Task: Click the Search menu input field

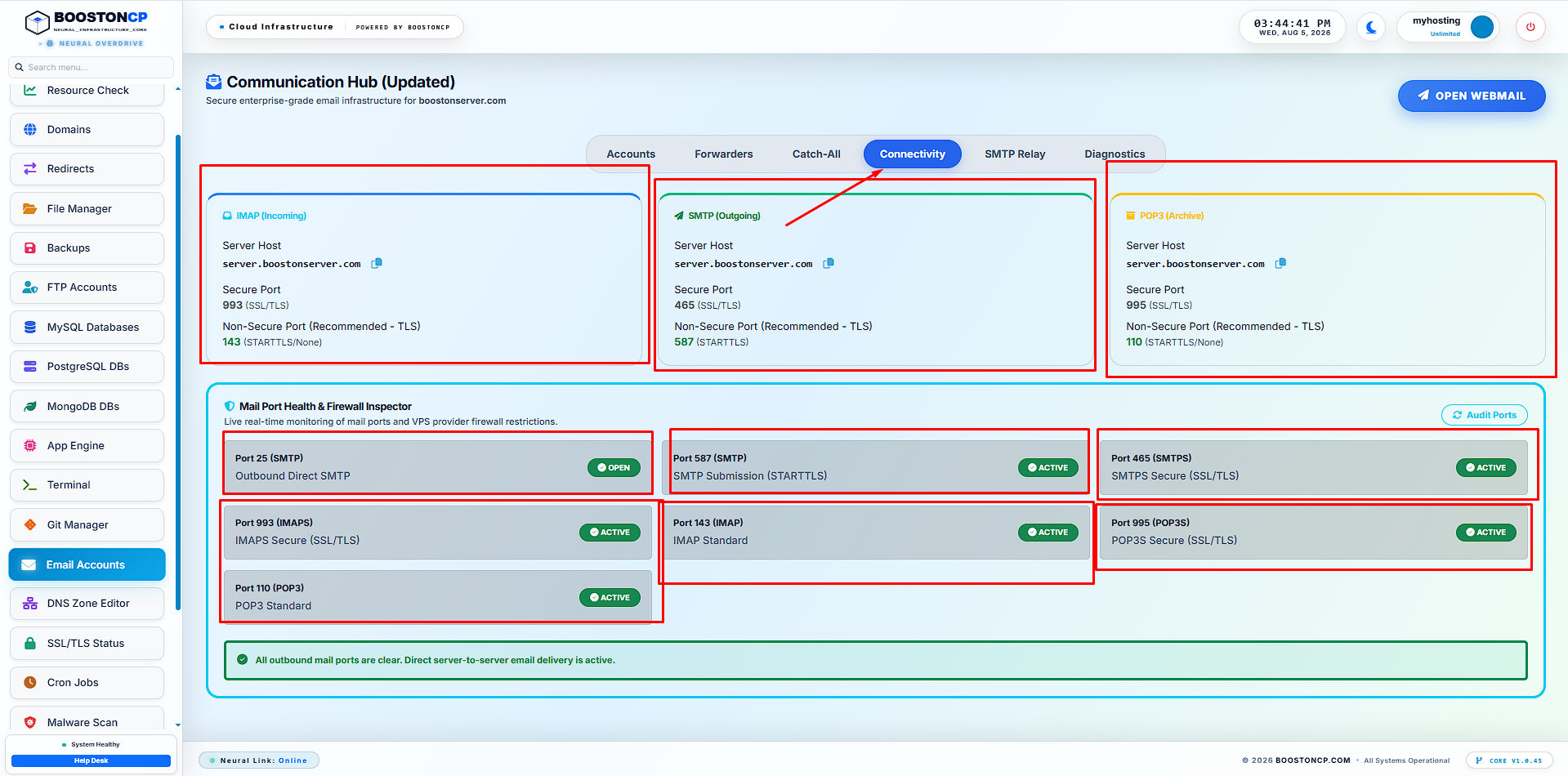Action: coord(91,67)
